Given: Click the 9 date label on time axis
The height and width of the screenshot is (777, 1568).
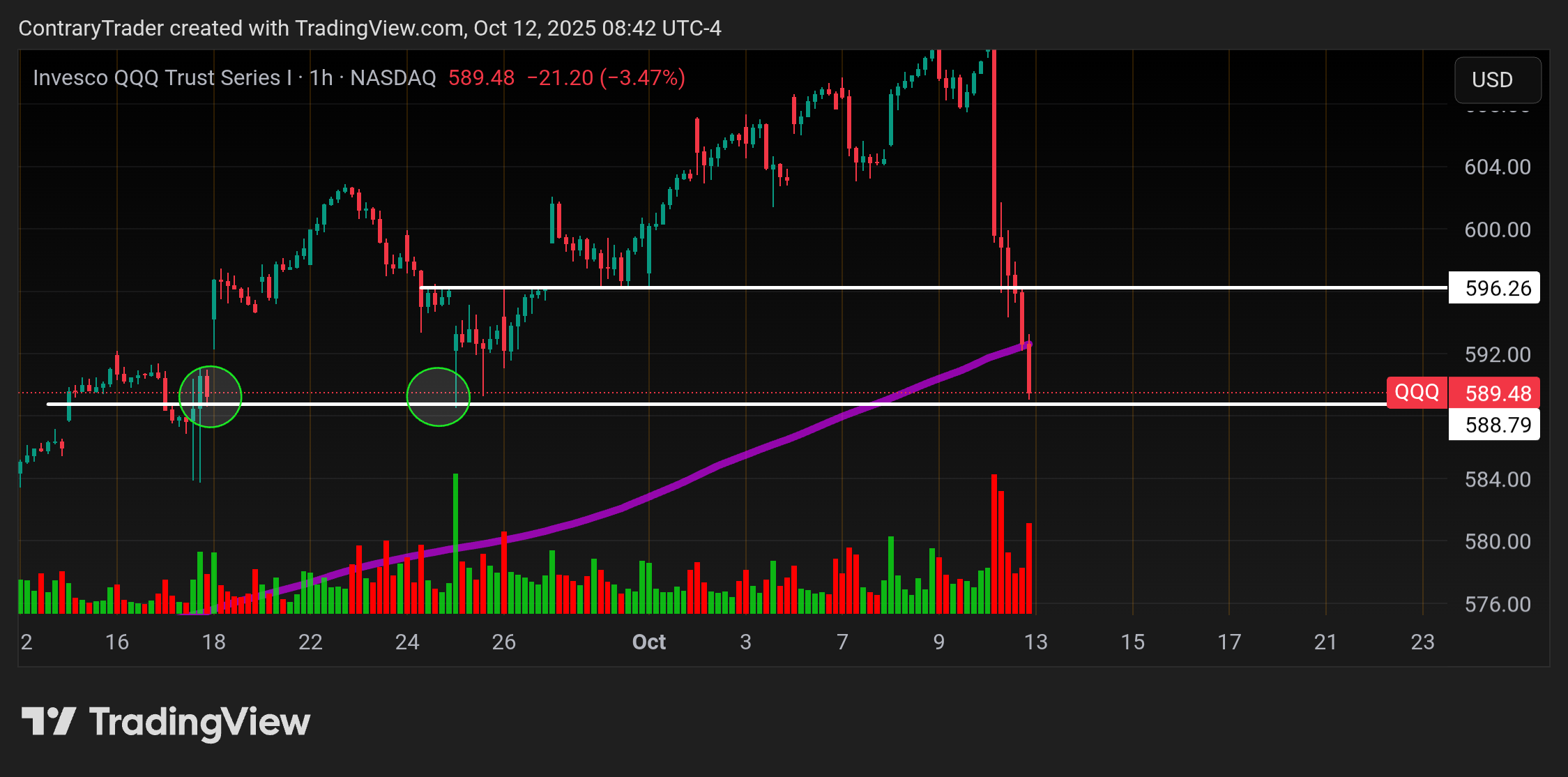Looking at the screenshot, I should point(939,642).
